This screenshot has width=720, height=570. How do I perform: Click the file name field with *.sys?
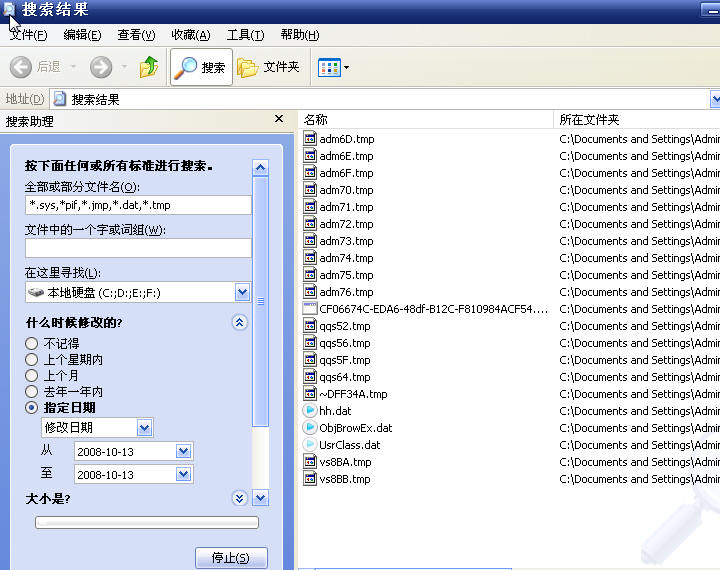[138, 205]
